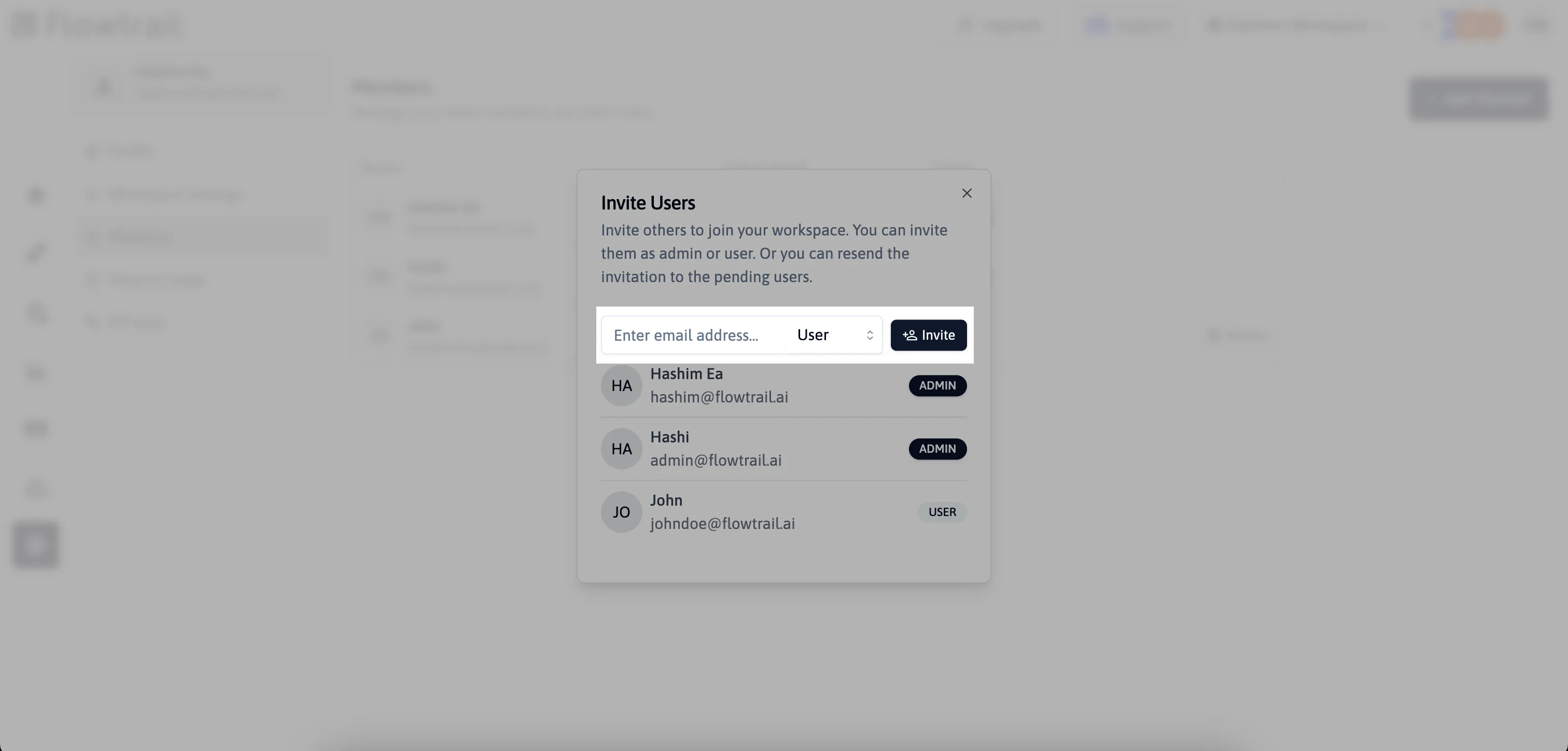The width and height of the screenshot is (1568, 751).
Task: Select the name Hashi
Action: pyautogui.click(x=669, y=437)
